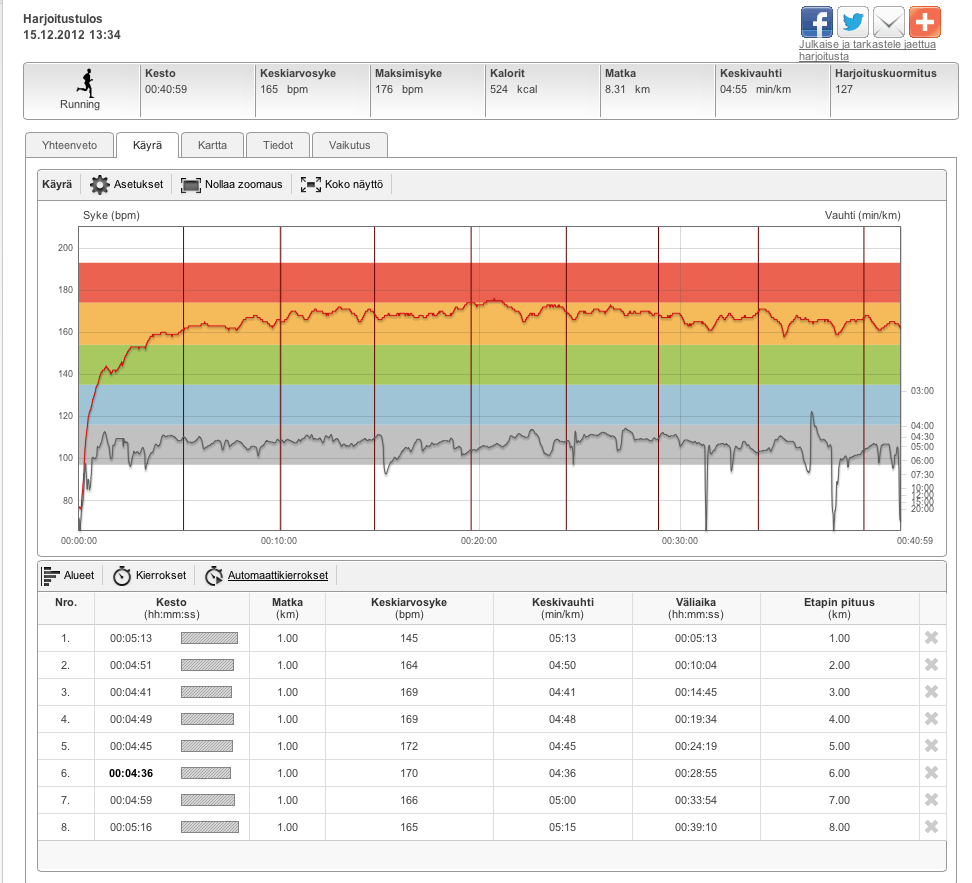Click the Kesto 00:40:59 summary value
The height and width of the screenshot is (883, 972).
point(166,89)
